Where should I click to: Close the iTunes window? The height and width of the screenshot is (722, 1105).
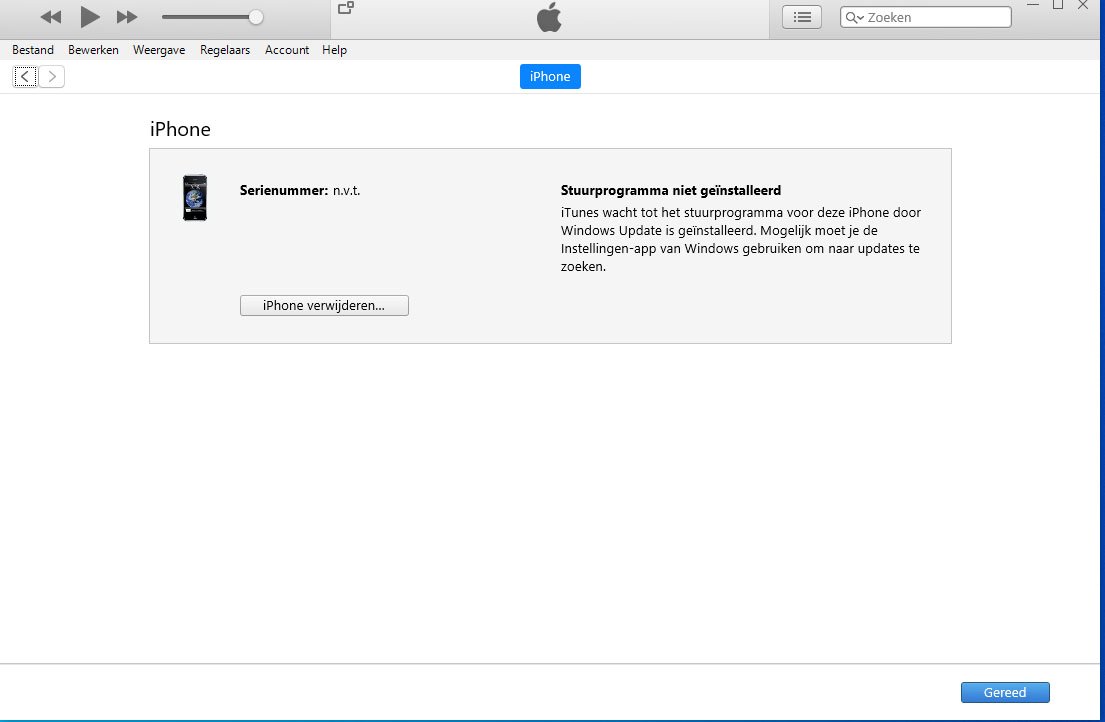click(x=1083, y=5)
